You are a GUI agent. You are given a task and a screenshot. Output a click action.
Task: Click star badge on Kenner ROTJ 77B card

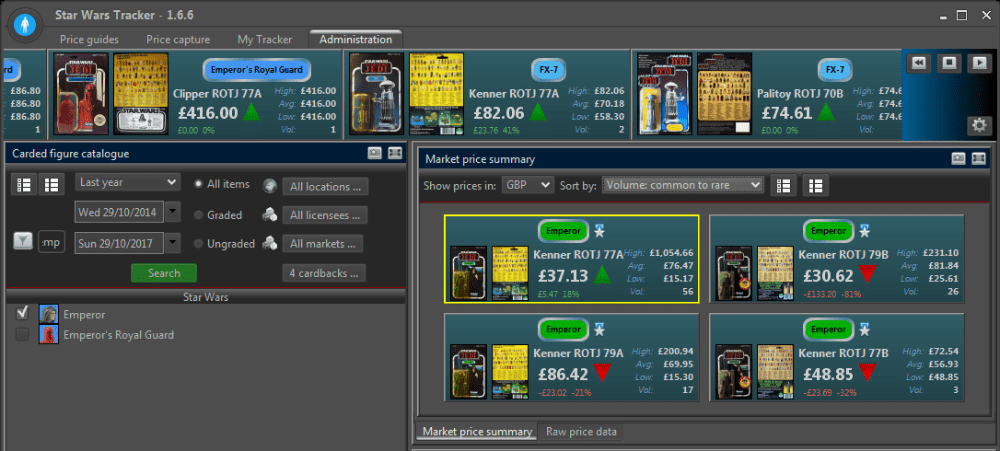click(x=864, y=329)
